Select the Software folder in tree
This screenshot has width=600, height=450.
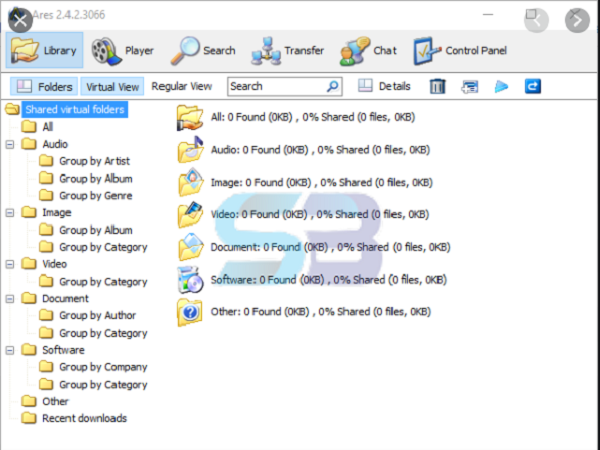[x=63, y=350]
